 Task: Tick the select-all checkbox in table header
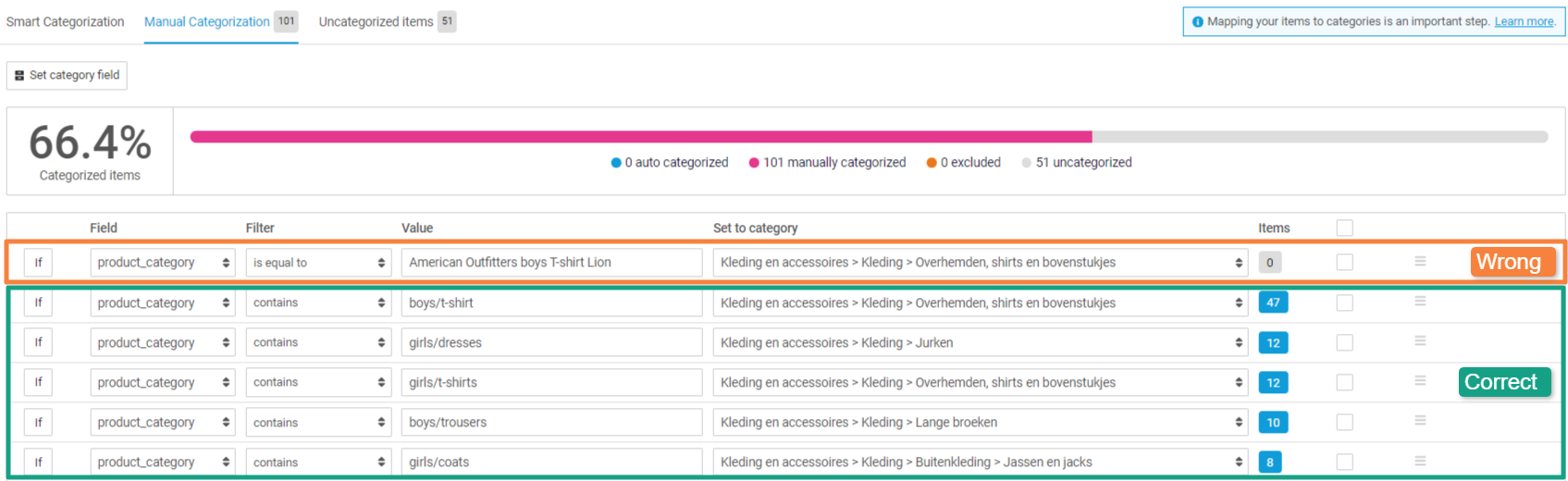click(1344, 228)
